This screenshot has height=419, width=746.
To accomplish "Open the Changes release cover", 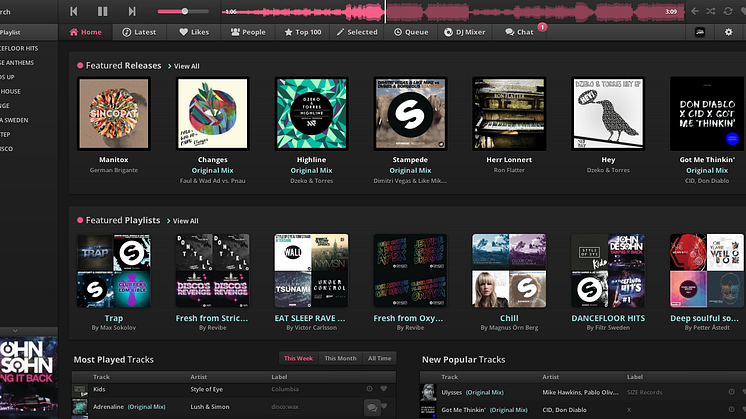I will coord(213,114).
